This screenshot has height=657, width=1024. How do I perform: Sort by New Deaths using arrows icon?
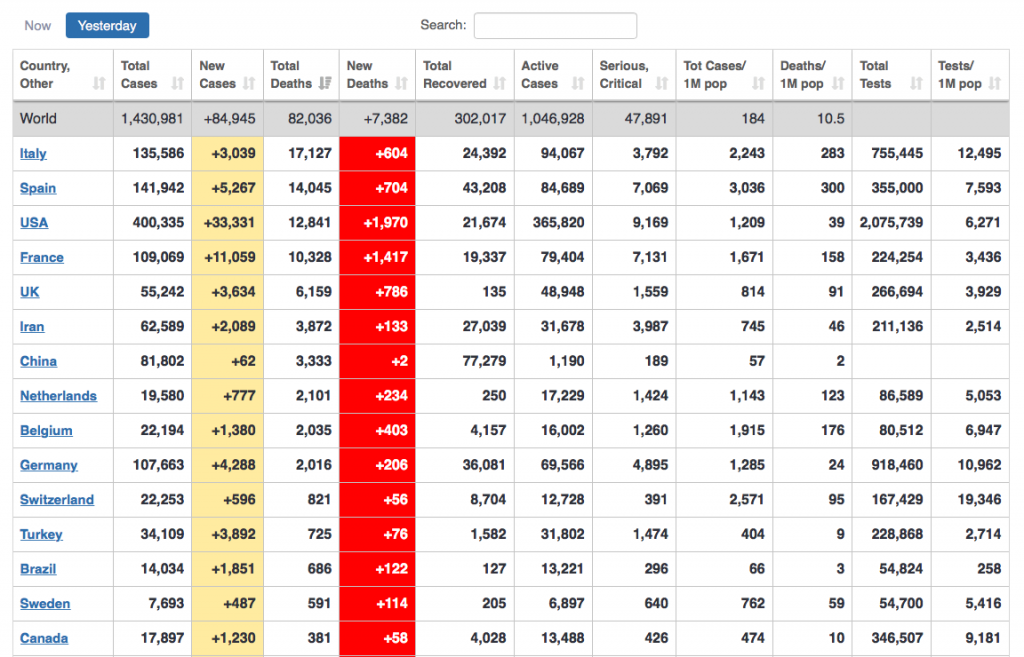(x=401, y=84)
